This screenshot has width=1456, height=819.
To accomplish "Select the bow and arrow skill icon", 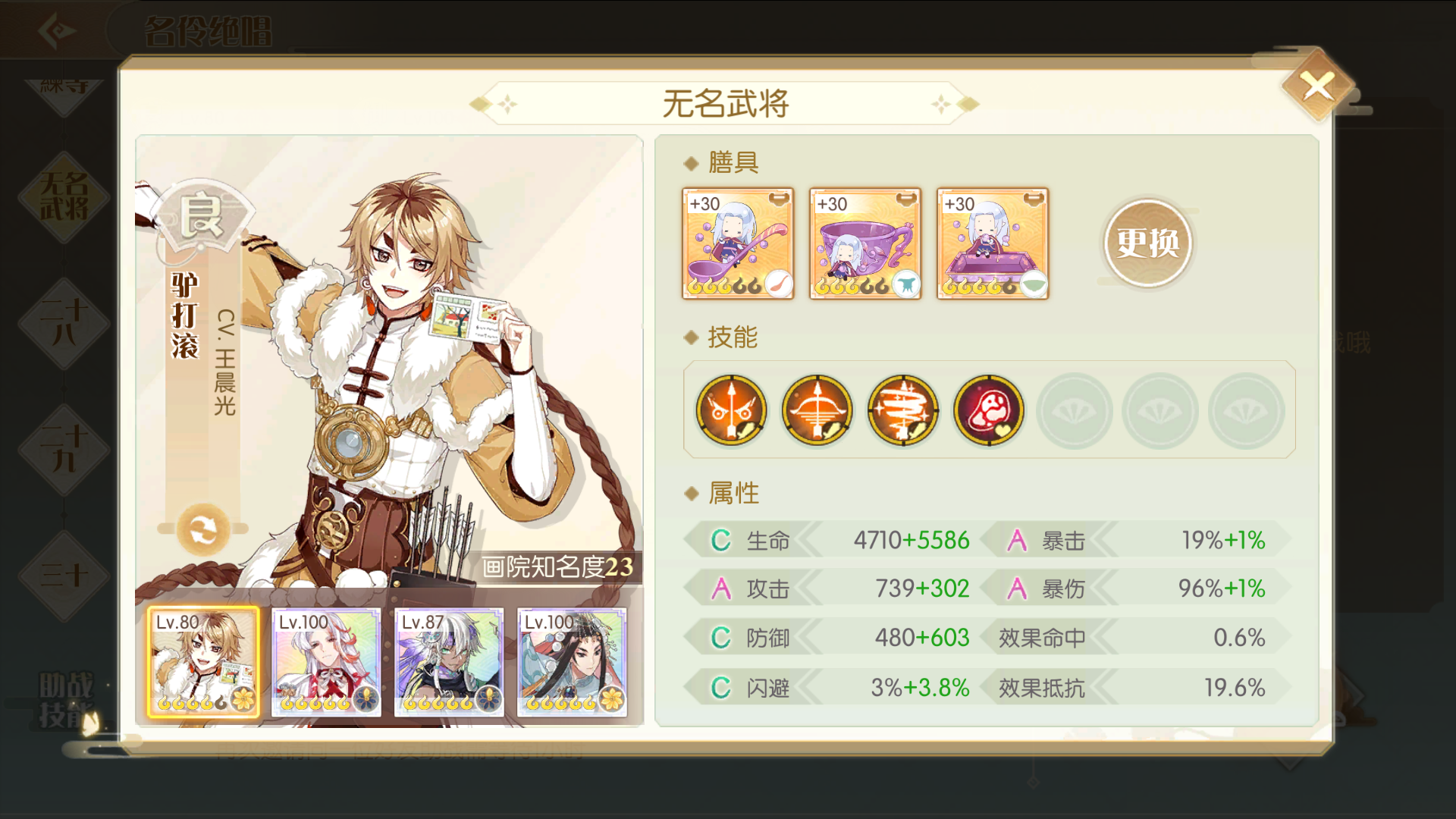I will coord(817,410).
